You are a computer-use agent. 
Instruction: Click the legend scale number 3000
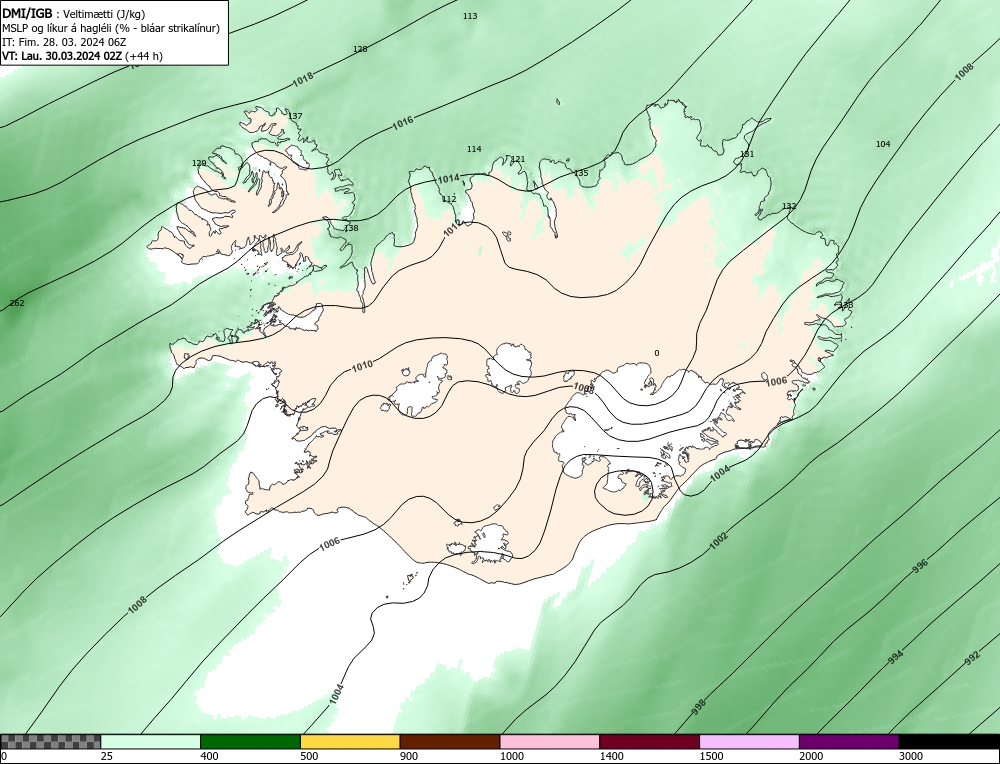911,757
